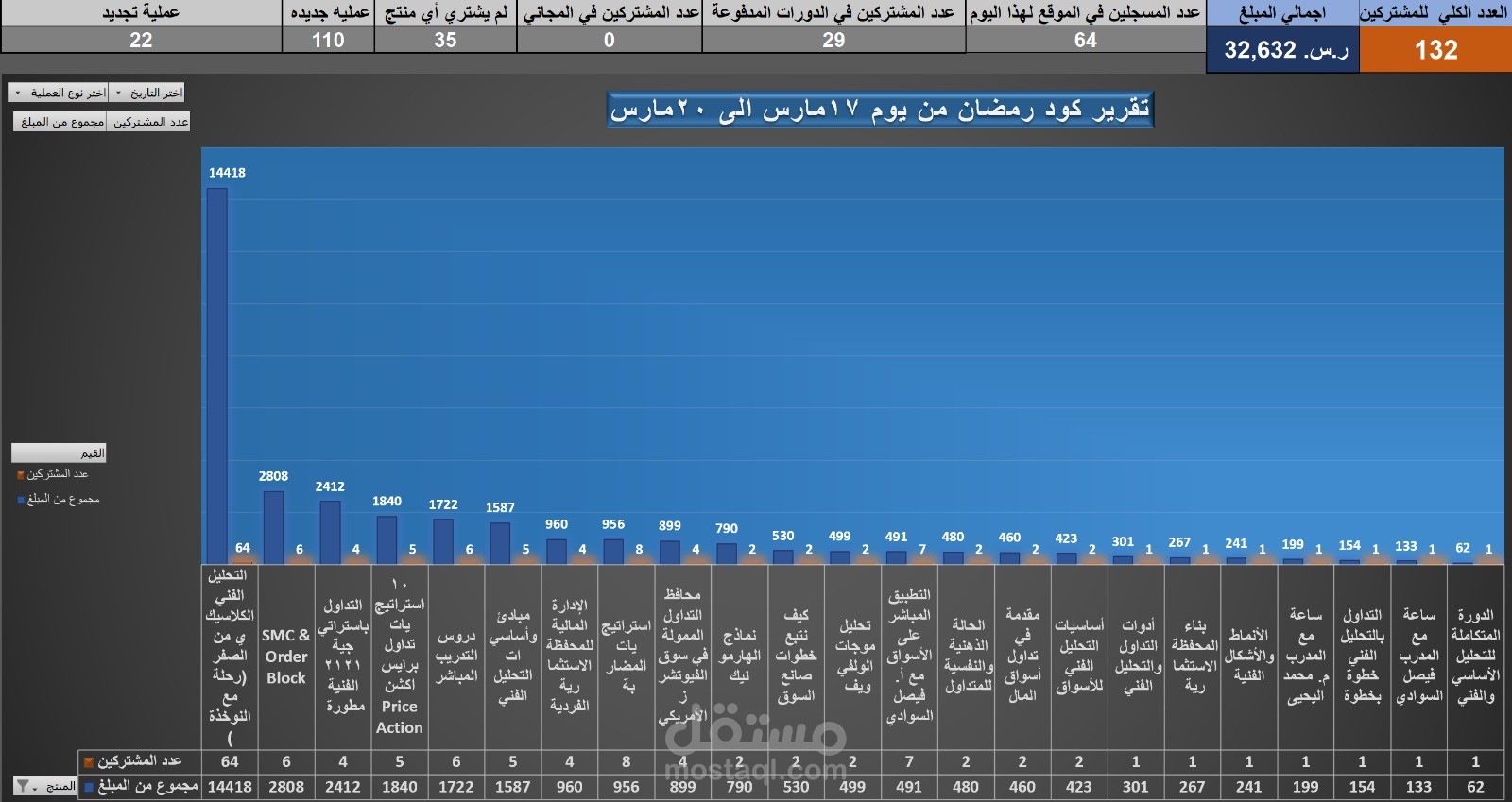Viewport: 1512px width, 802px height.
Task: Select the total subscribers value 132
Action: 1435,50
